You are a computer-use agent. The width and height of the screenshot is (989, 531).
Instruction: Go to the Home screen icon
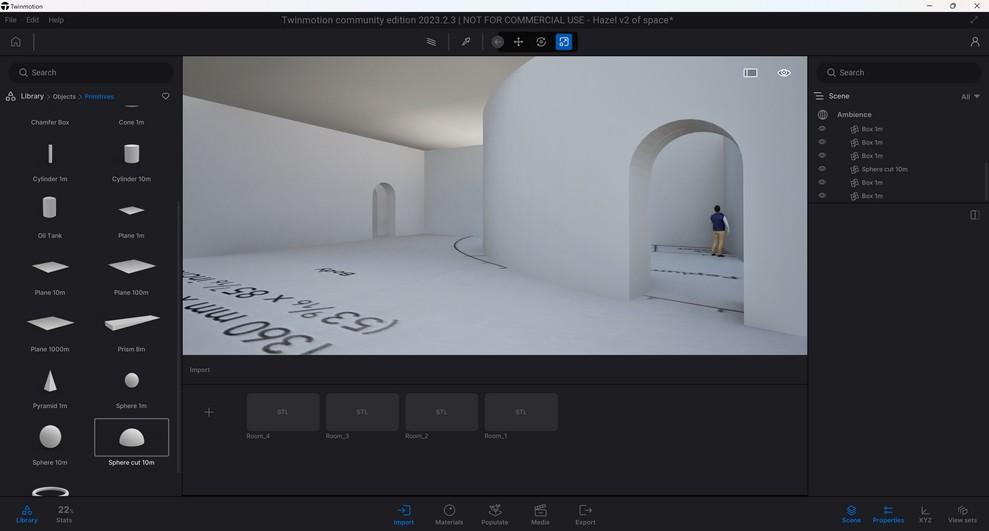tap(15, 42)
